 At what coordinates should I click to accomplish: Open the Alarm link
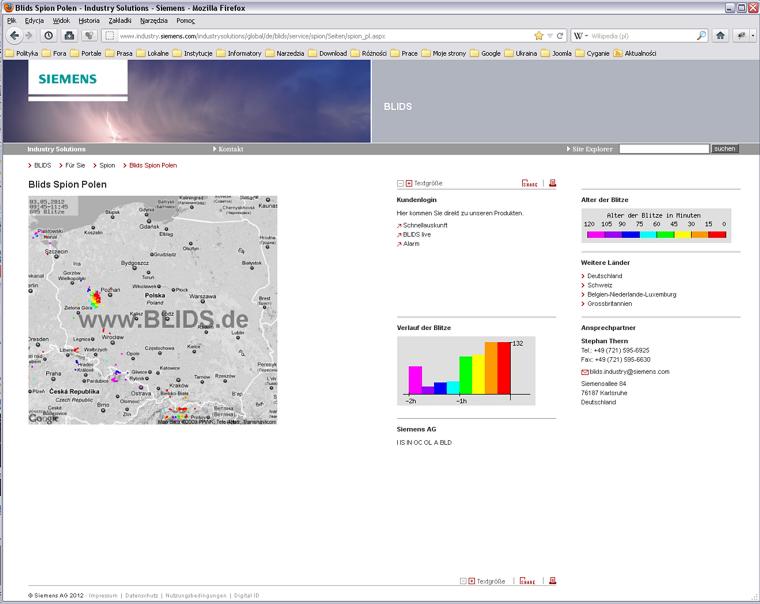click(x=411, y=243)
